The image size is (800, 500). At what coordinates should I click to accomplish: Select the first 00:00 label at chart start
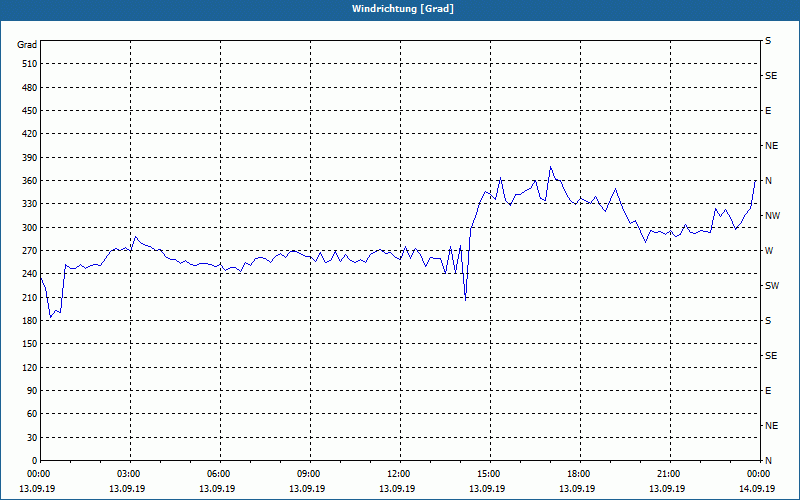(40, 474)
